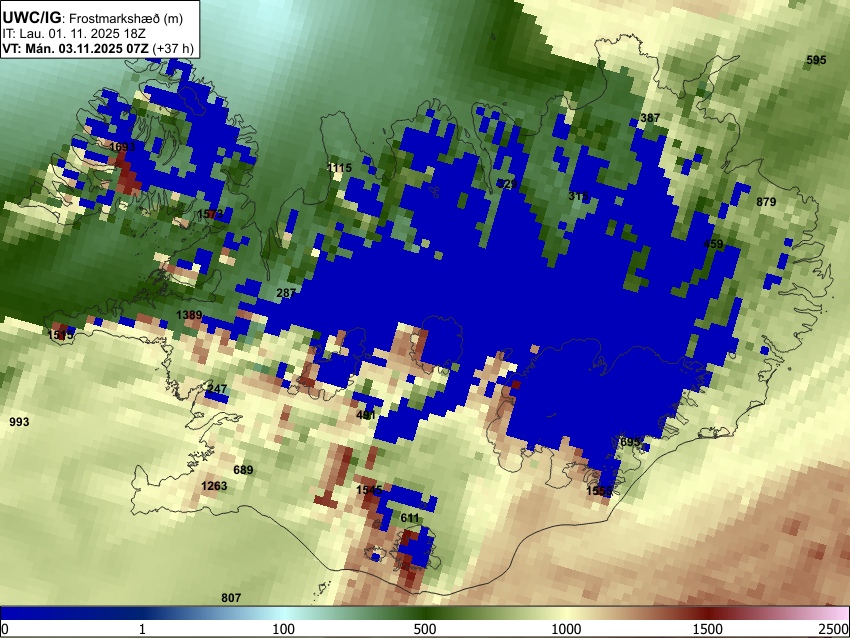The image size is (850, 638).
Task: Click the initial time line 'IT: Lau. 01. 11. 2025 18Z'
Action: pyautogui.click(x=74, y=34)
